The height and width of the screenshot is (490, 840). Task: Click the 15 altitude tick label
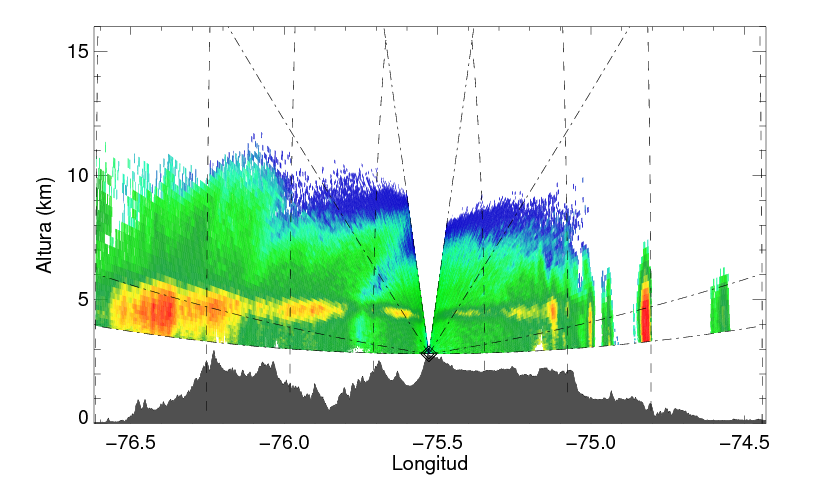[77, 51]
